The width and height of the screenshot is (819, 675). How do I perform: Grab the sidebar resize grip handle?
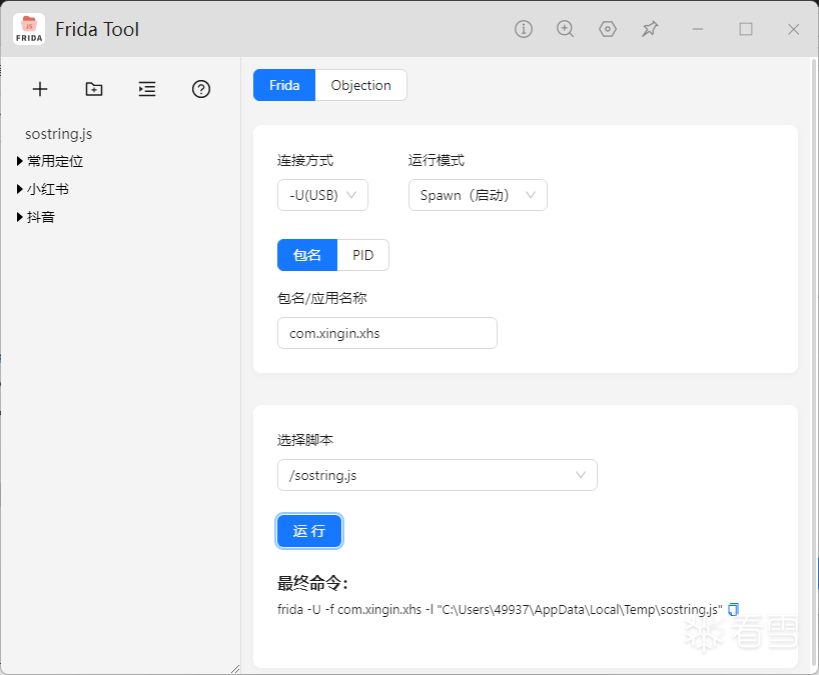pyautogui.click(x=235, y=669)
